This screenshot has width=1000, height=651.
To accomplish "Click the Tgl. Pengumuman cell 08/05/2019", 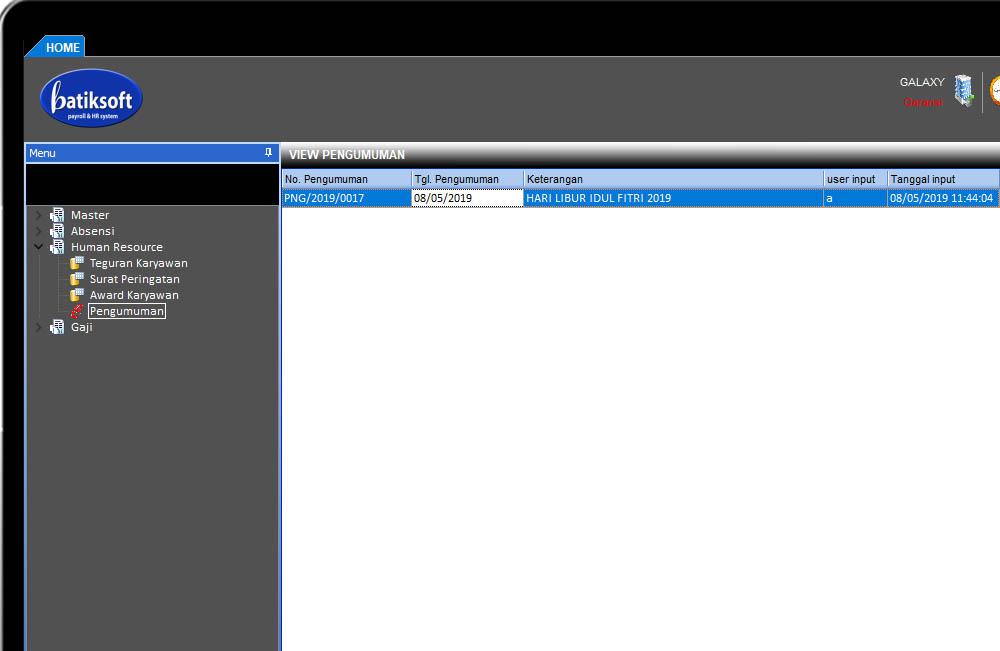I will tap(467, 198).
